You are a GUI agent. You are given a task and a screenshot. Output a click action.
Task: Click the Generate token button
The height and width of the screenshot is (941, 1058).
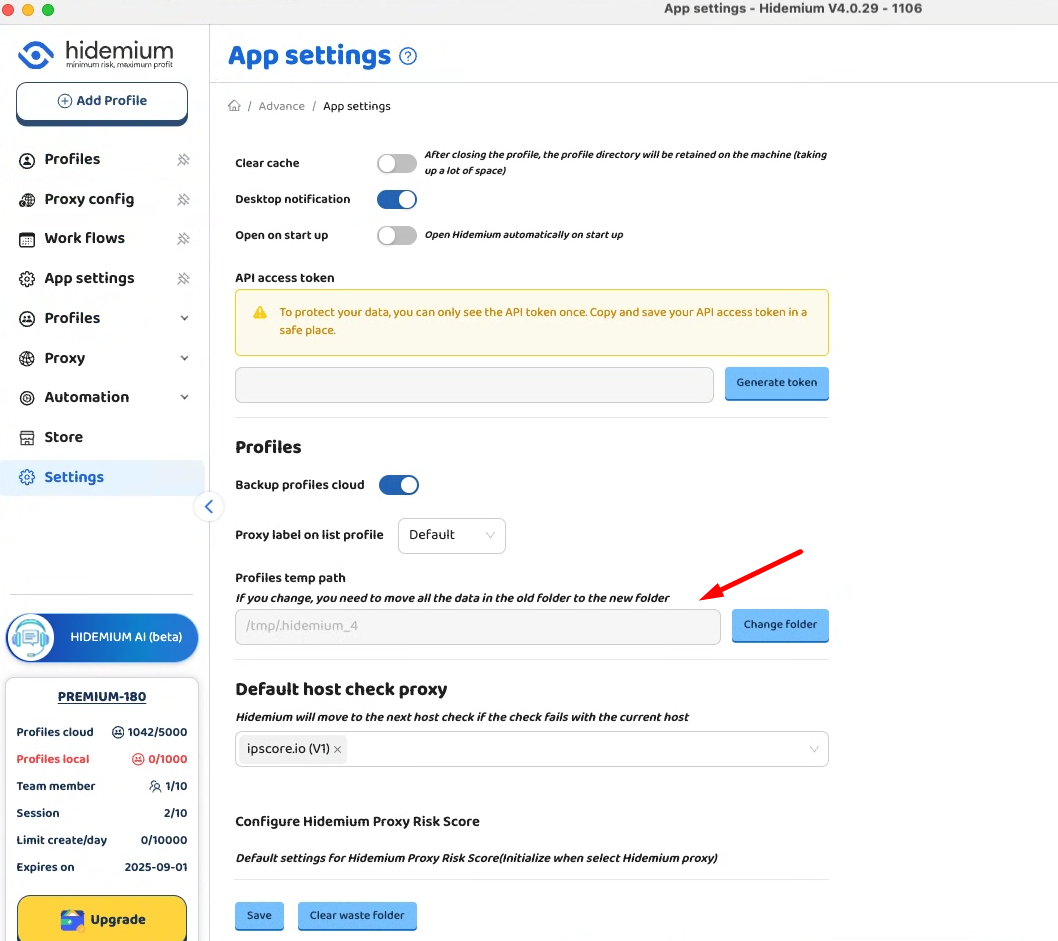(x=776, y=383)
